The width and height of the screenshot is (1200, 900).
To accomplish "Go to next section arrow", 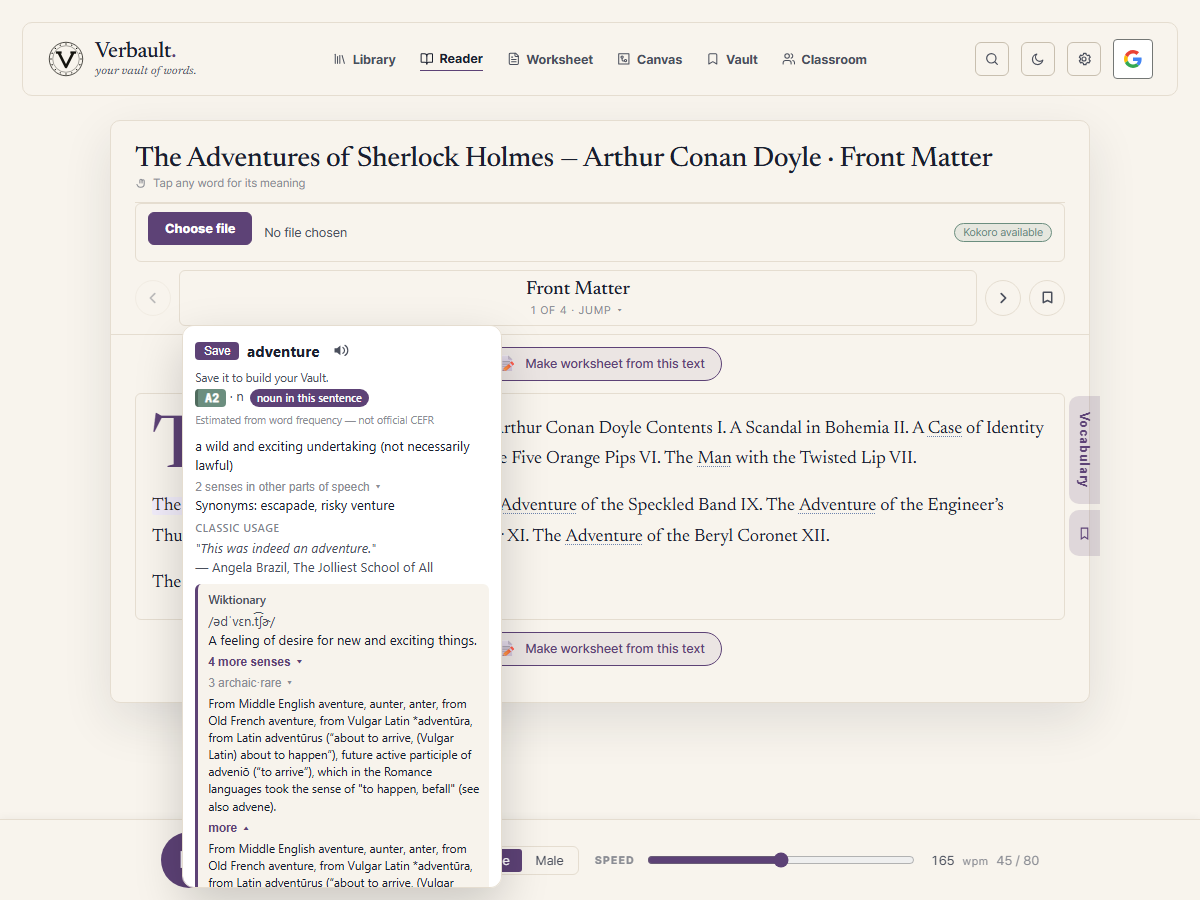I will [1003, 298].
